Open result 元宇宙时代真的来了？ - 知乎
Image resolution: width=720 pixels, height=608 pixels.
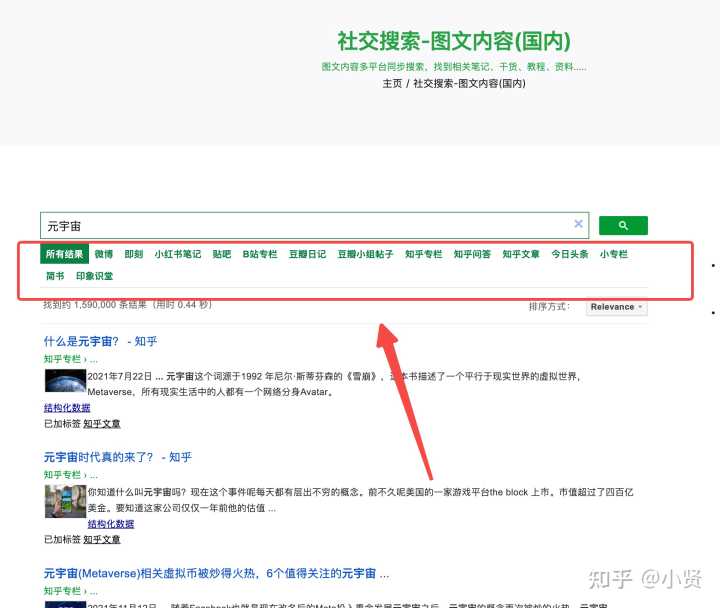click(118, 457)
